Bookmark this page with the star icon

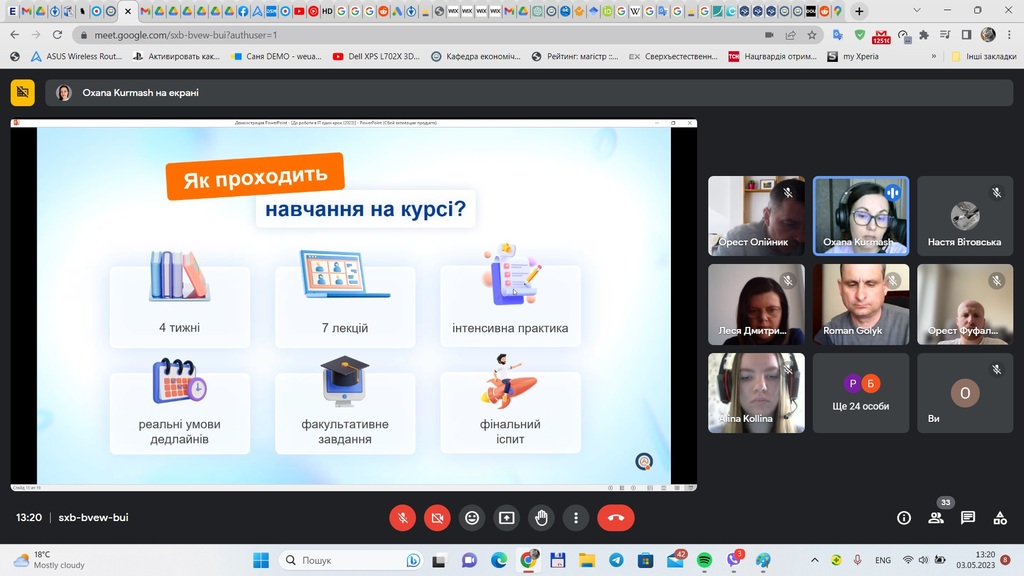point(812,34)
